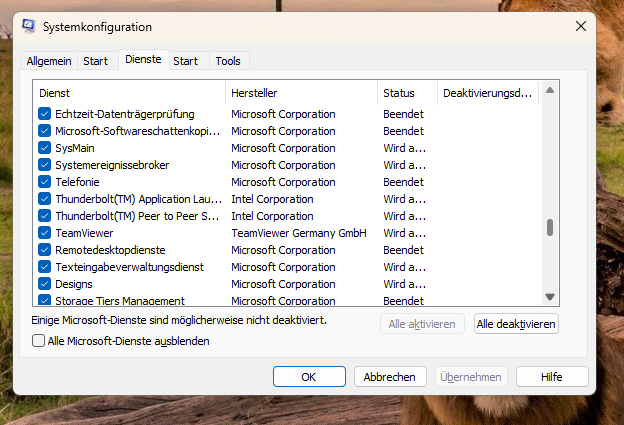Uncheck the TeamViewer service checkbox

44,233
